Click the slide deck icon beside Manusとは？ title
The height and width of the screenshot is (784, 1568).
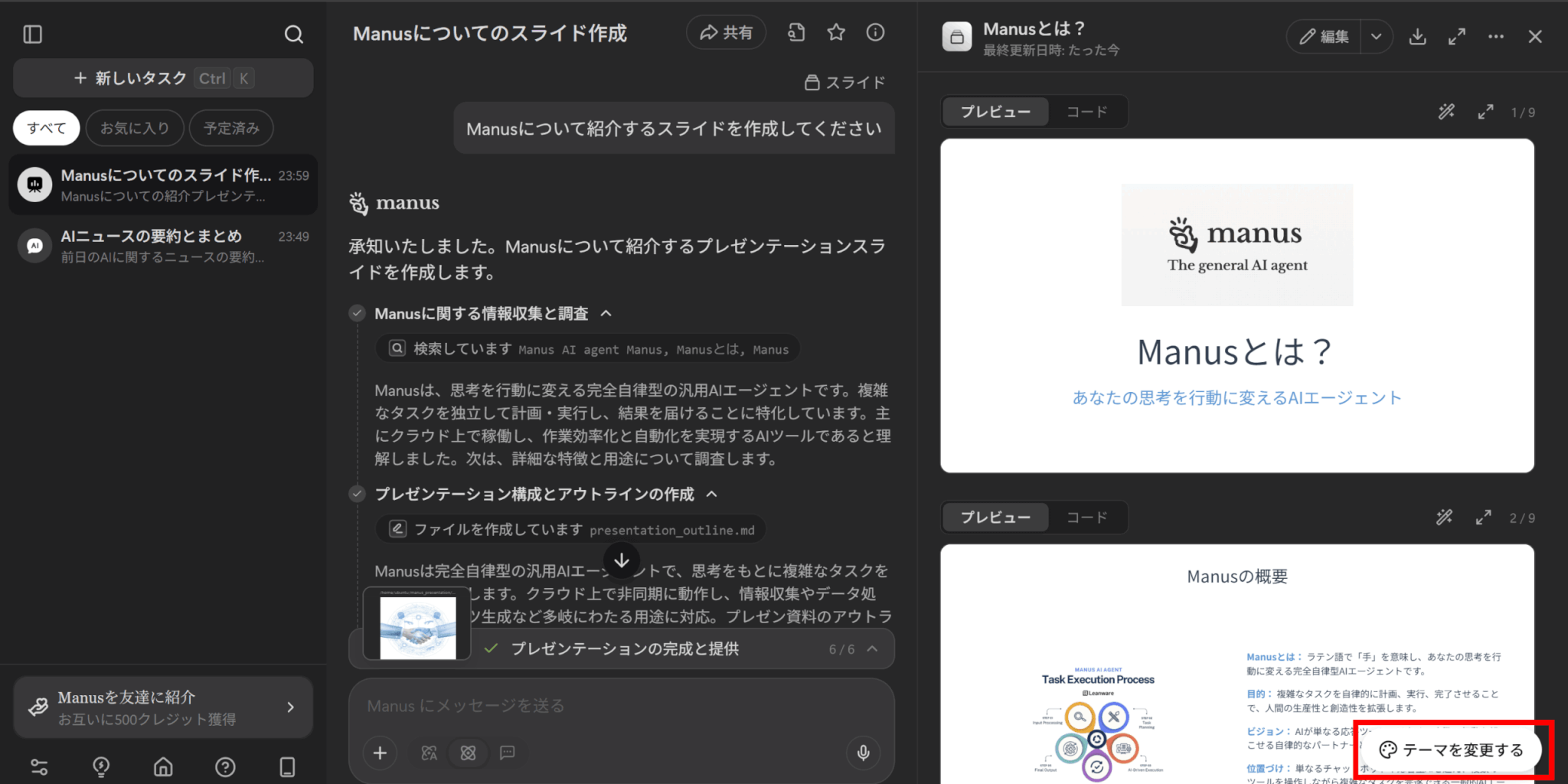(957, 36)
